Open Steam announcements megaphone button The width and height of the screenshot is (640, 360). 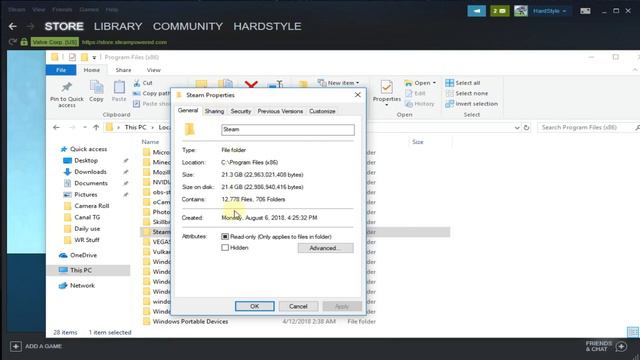tap(476, 11)
